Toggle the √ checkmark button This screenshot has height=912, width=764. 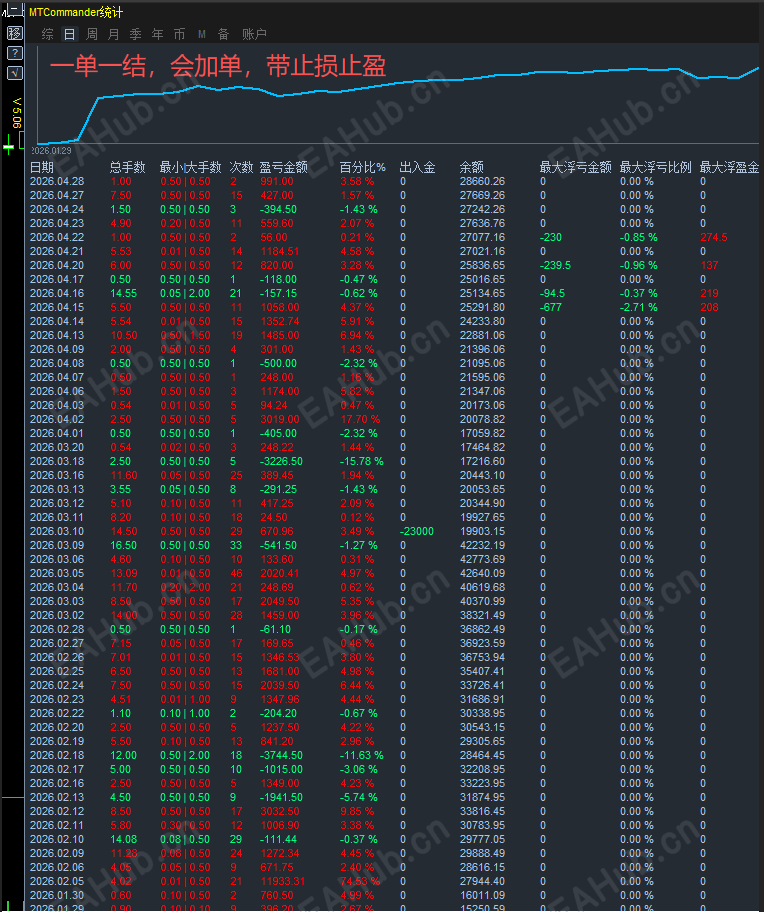pyautogui.click(x=15, y=73)
